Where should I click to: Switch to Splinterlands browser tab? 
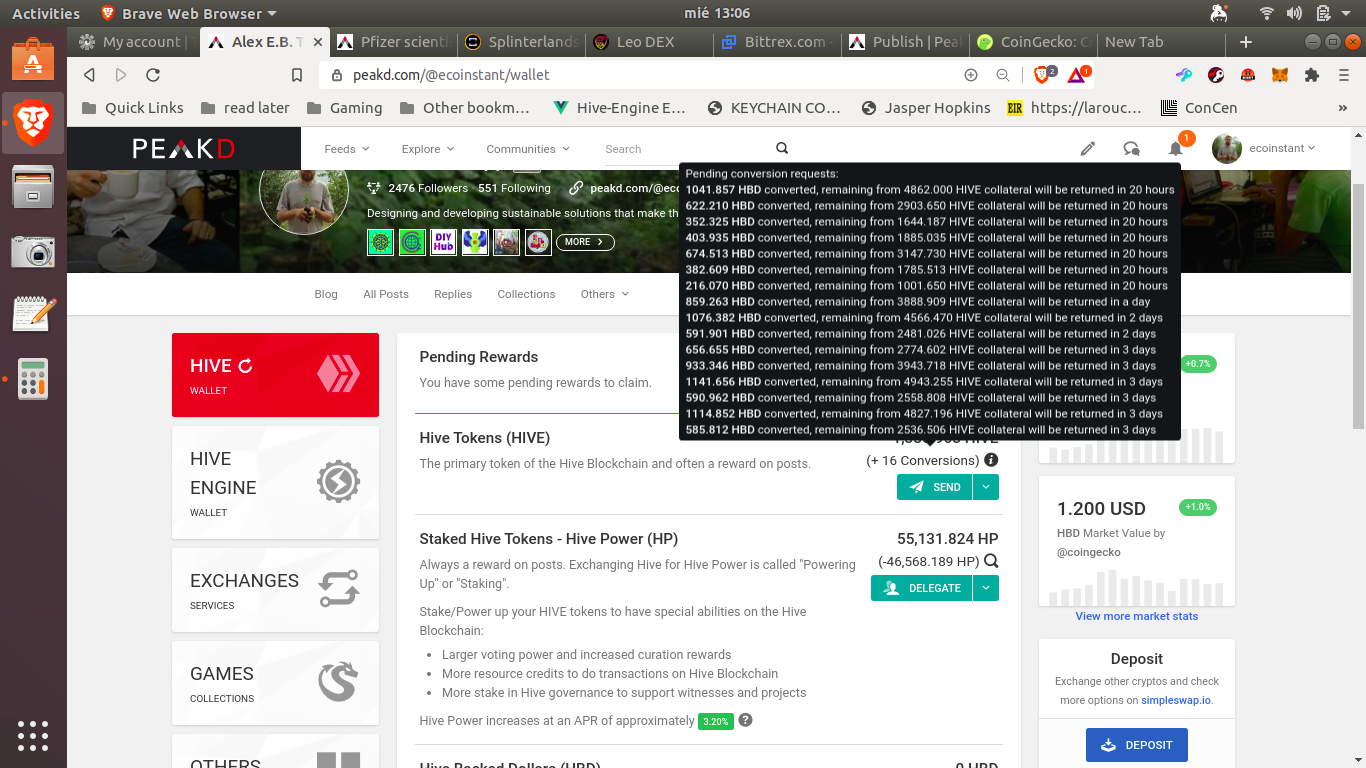pyautogui.click(x=521, y=42)
